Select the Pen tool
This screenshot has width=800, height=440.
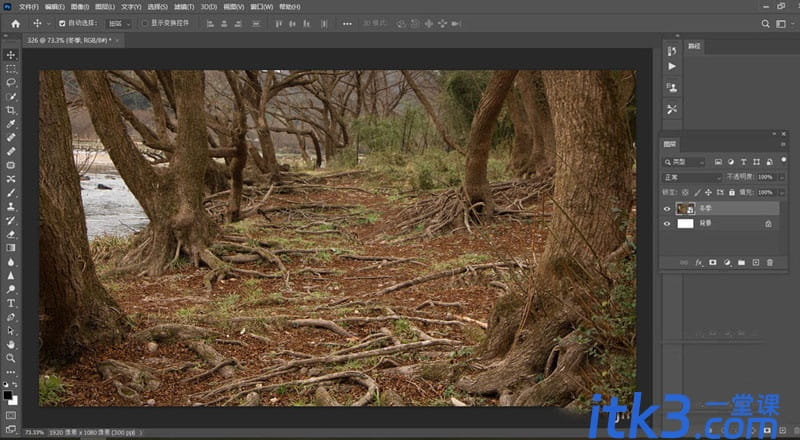[11, 317]
